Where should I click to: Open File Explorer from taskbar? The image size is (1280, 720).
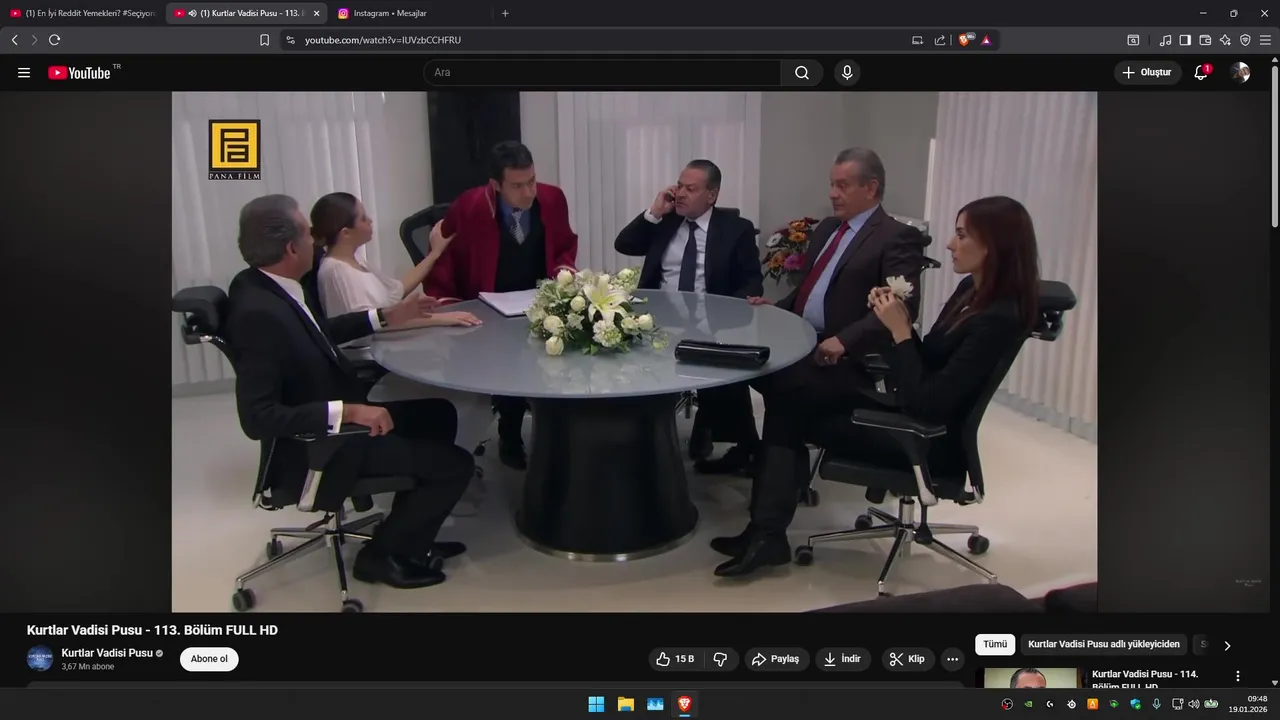tap(626, 704)
